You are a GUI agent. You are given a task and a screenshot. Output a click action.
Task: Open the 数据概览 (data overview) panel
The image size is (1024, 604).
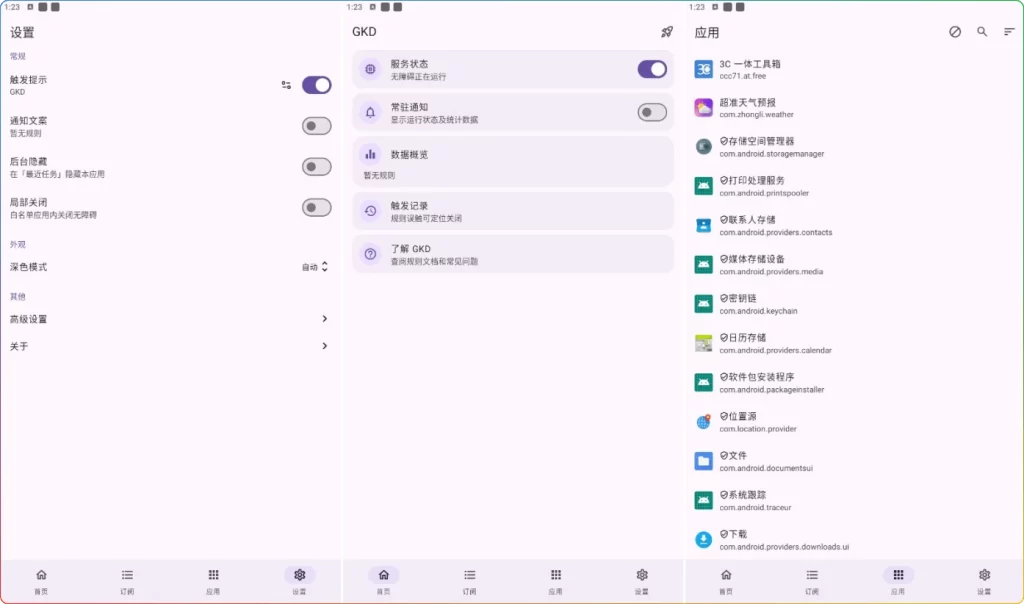512,161
